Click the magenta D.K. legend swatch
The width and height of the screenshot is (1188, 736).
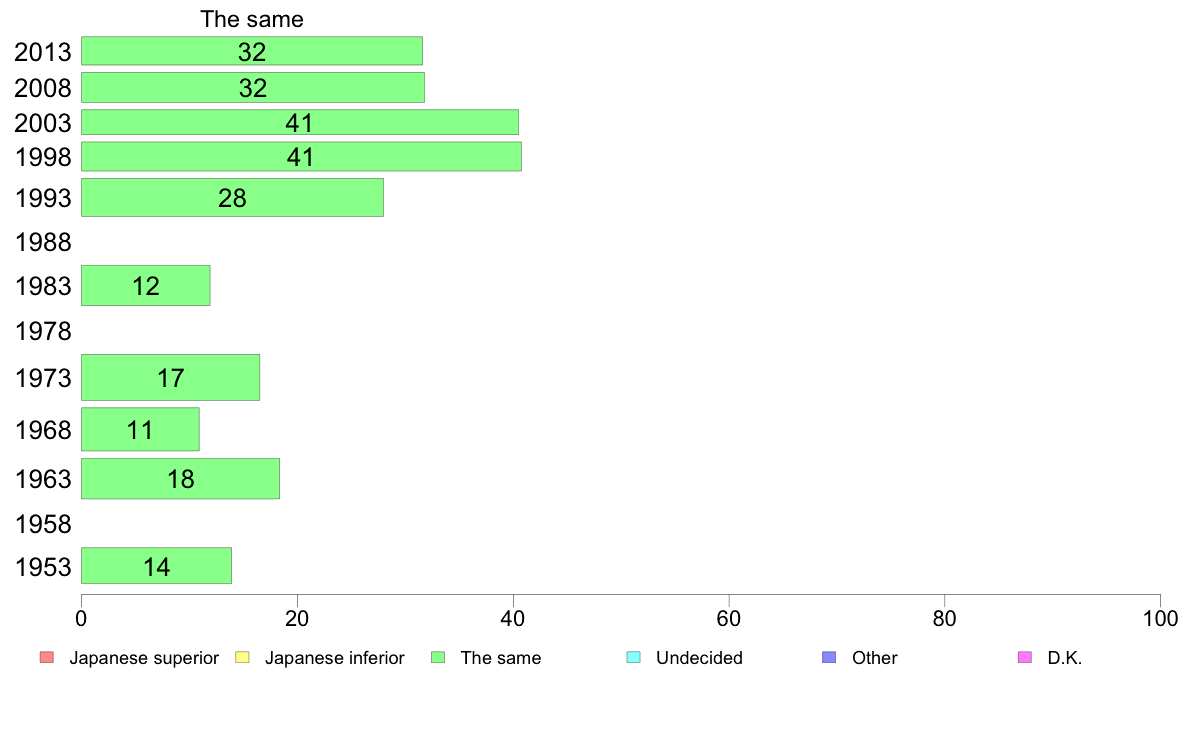tap(1024, 657)
